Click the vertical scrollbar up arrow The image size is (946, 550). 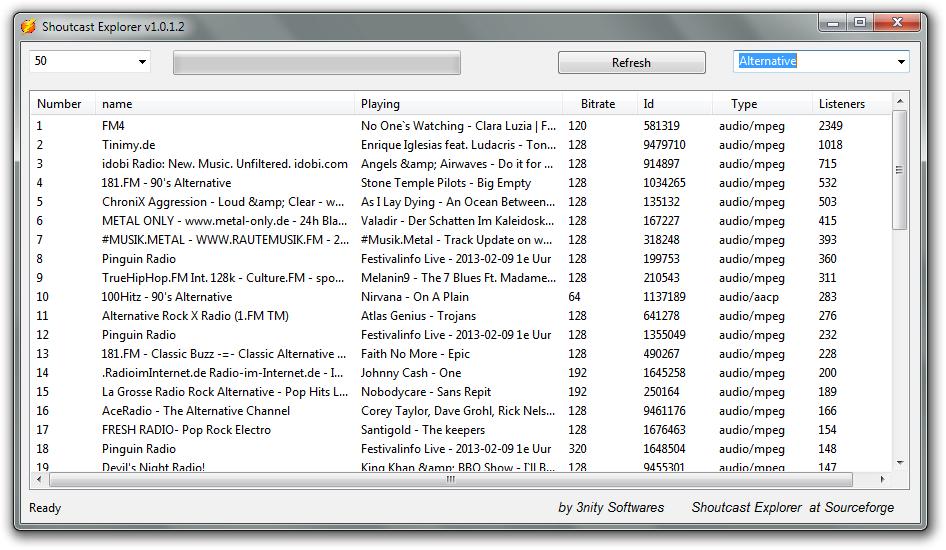900,101
